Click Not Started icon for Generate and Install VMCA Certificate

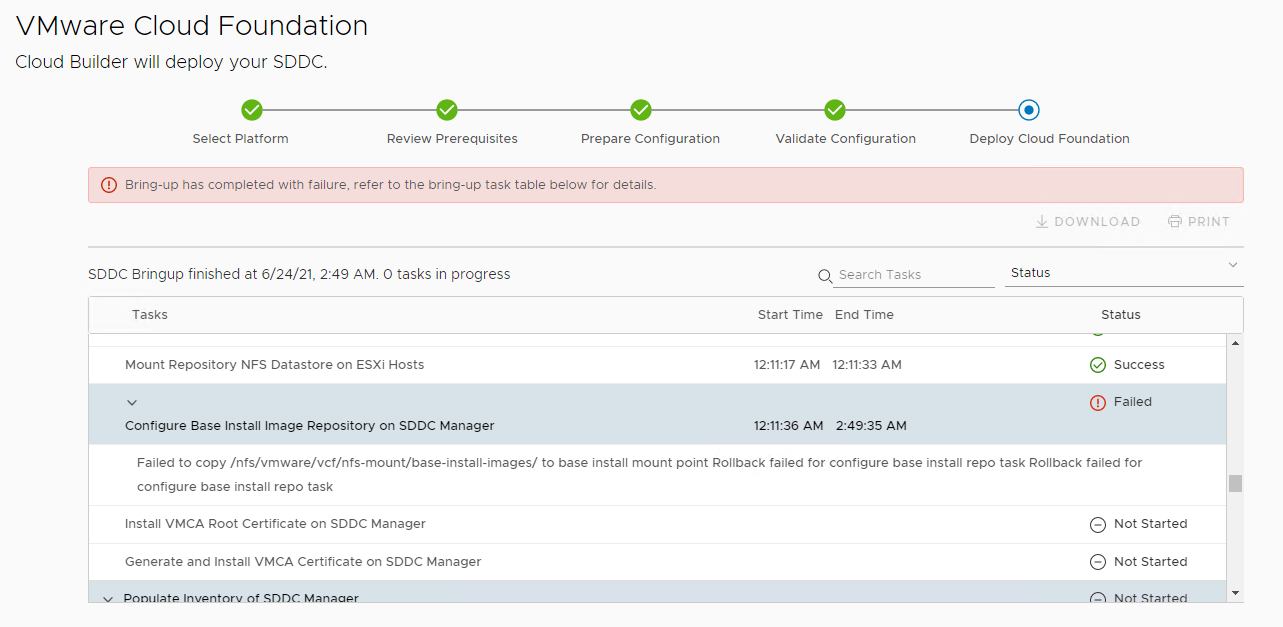click(1098, 562)
